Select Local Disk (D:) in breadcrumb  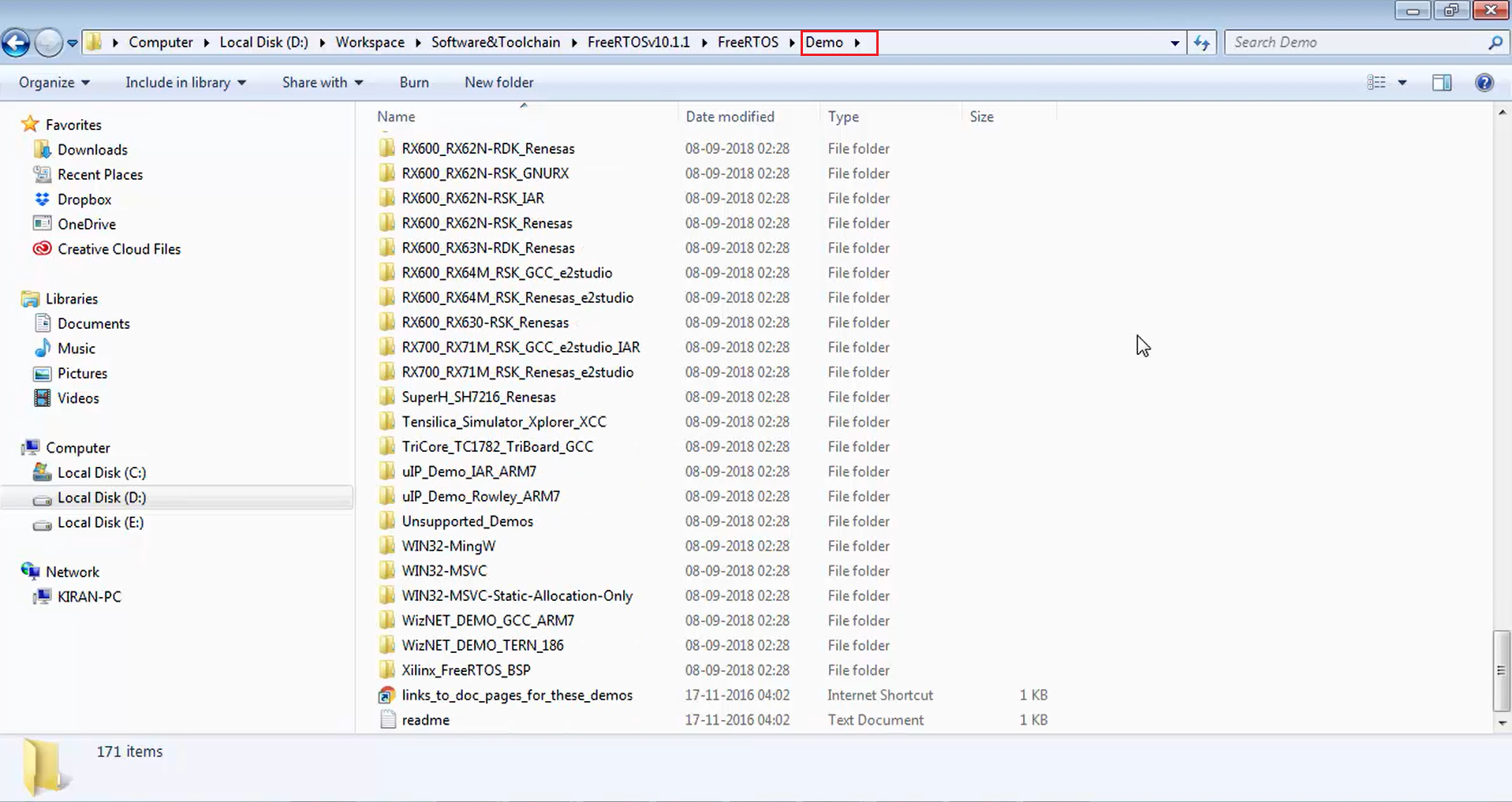click(x=263, y=43)
